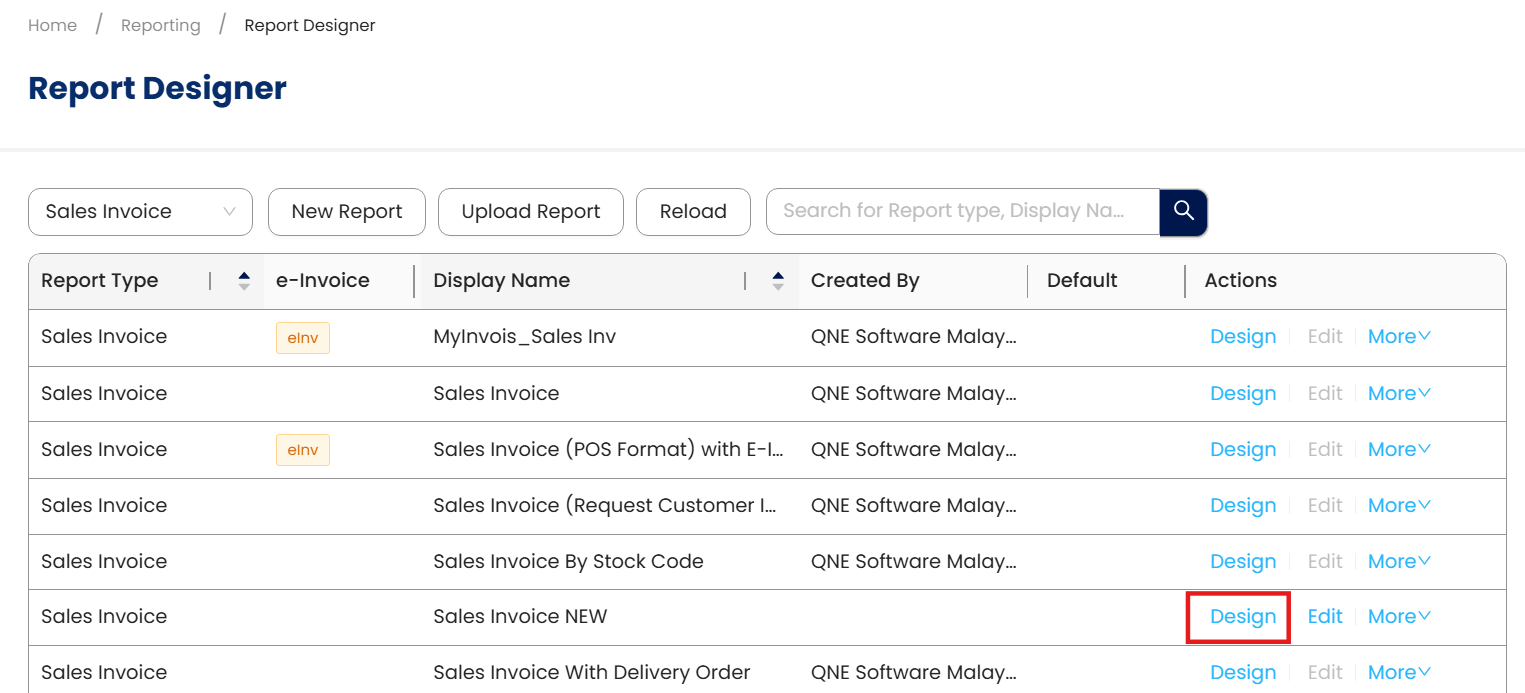Select the Created By column header
The width and height of the screenshot is (1525, 693).
click(x=865, y=281)
